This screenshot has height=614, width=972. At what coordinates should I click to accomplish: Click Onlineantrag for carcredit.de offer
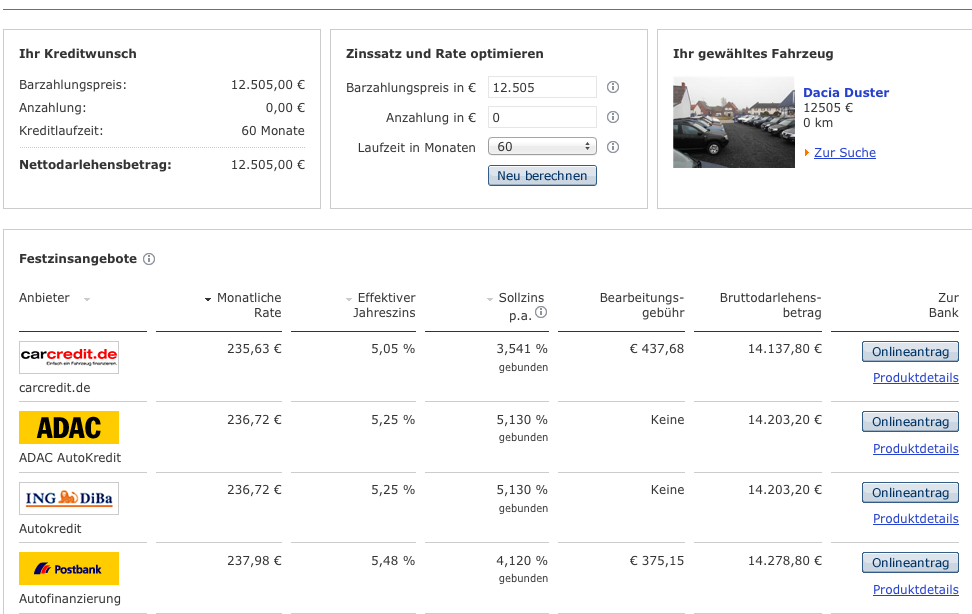(910, 351)
